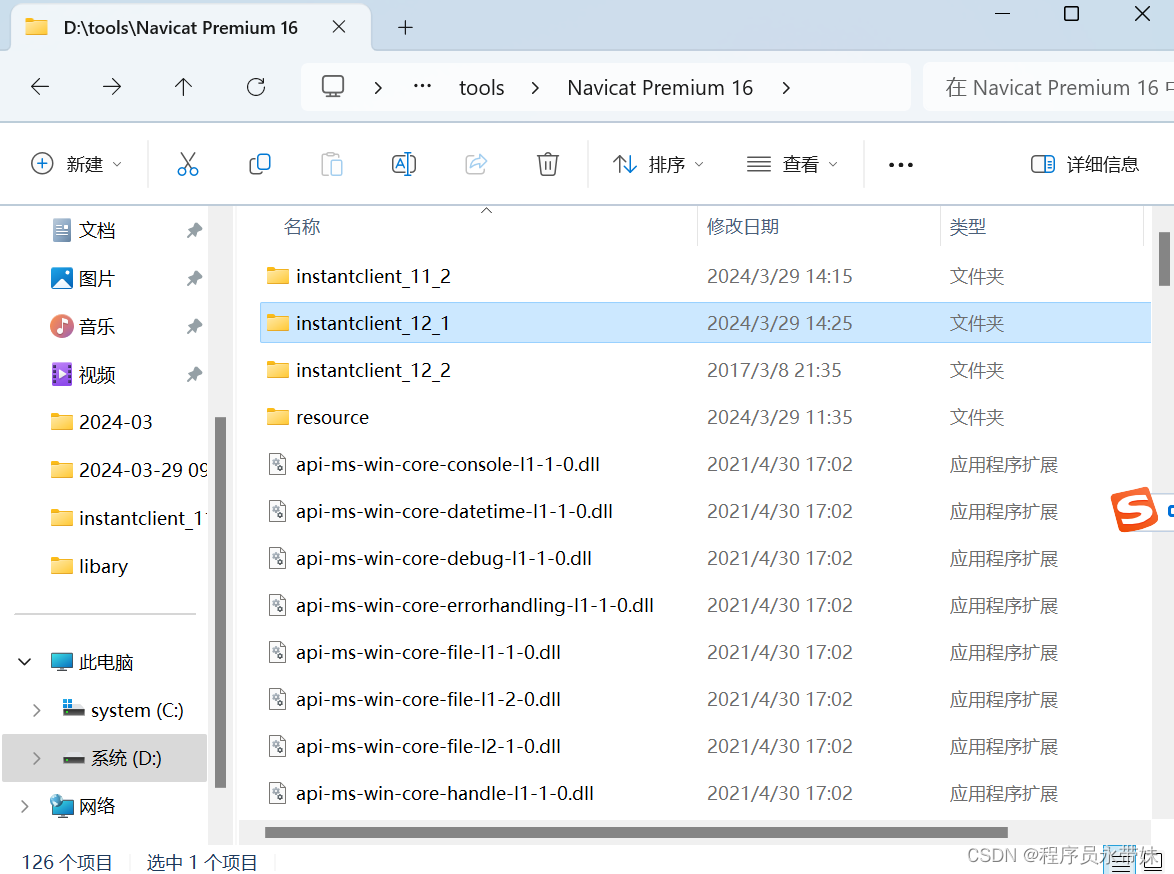Select api-ms-win-core-errorhandling-l1-1-0.dll file

705,605
